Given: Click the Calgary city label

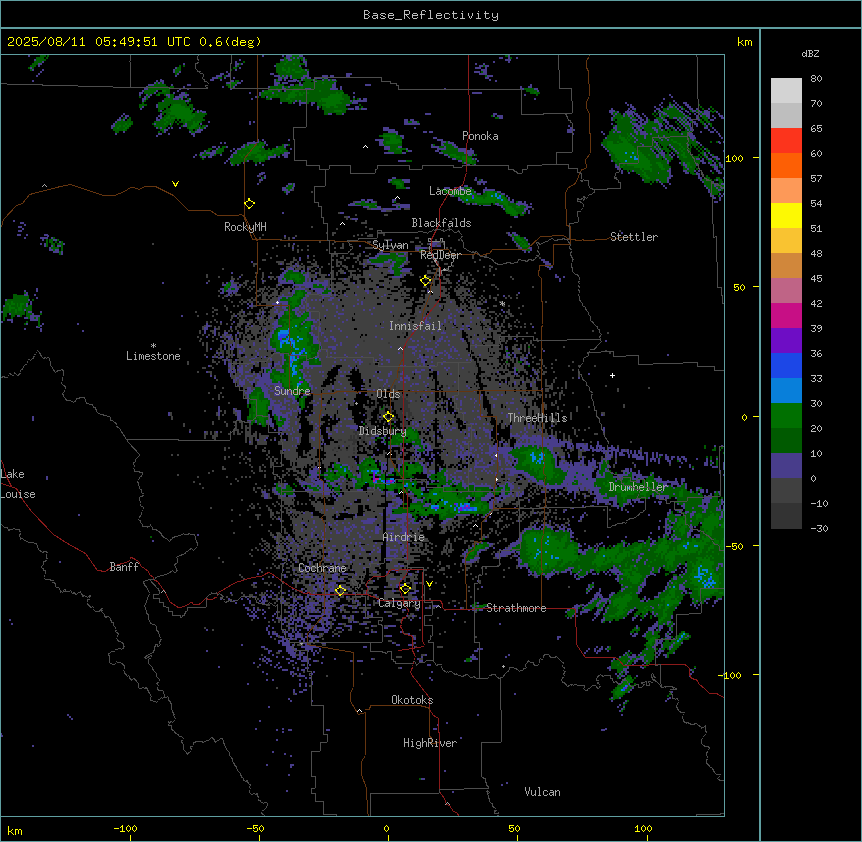Looking at the screenshot, I should pos(400,603).
